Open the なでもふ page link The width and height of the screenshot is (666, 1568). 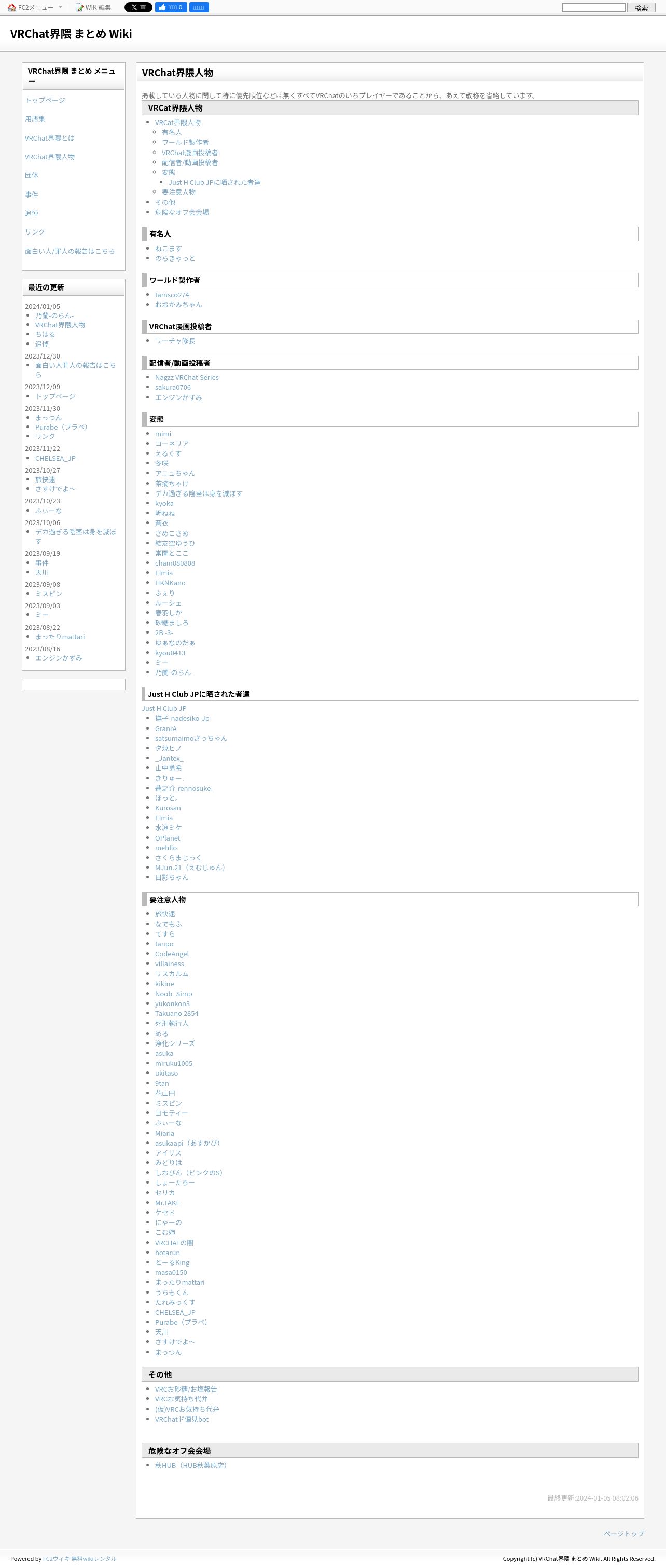(x=169, y=924)
